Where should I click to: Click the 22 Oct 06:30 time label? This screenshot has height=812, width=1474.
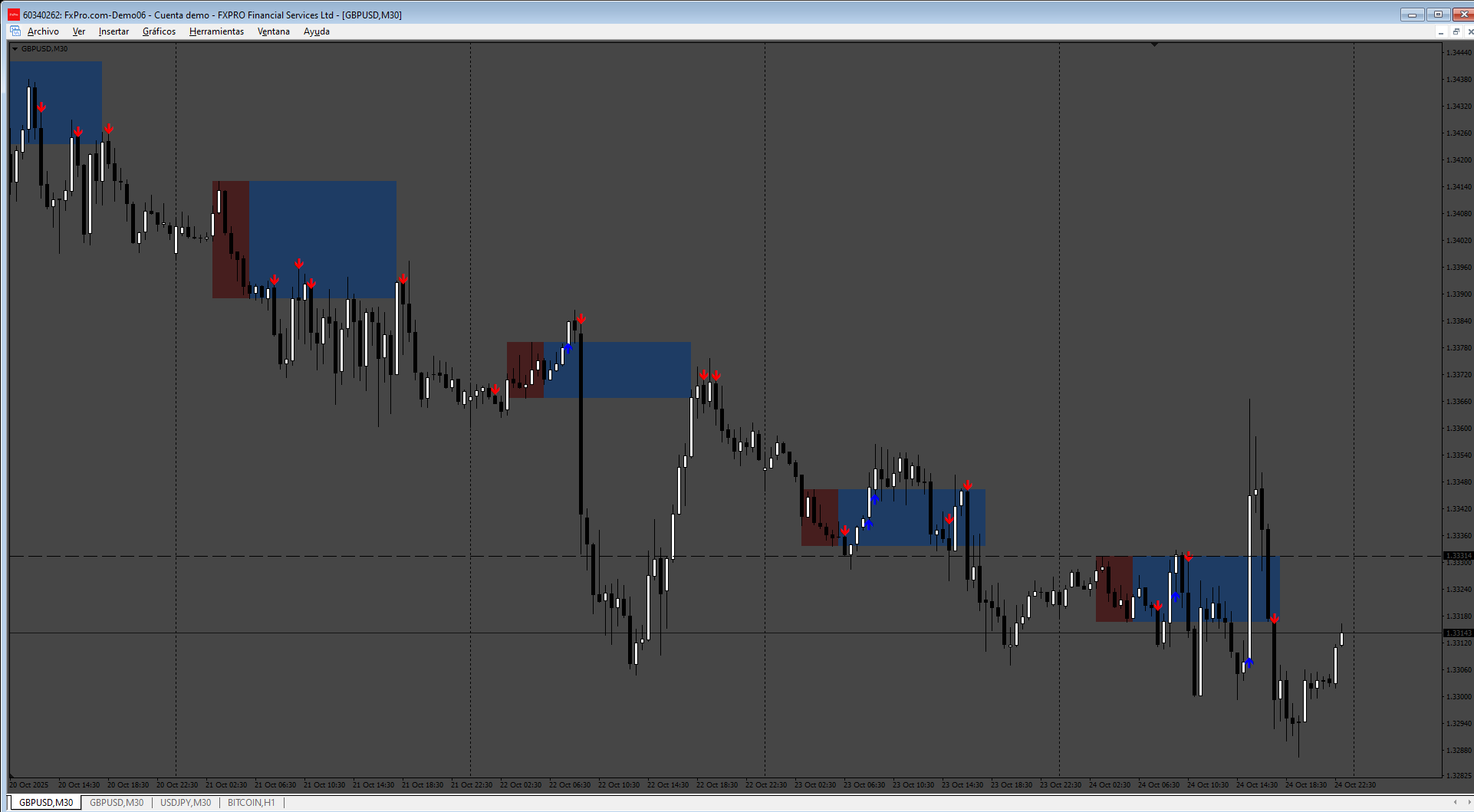click(570, 784)
